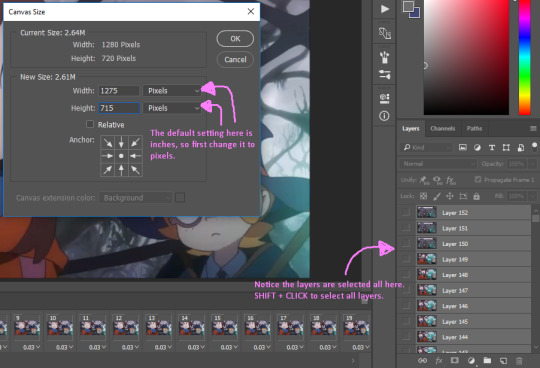Toggle visibility of Layer 151

tap(406, 228)
